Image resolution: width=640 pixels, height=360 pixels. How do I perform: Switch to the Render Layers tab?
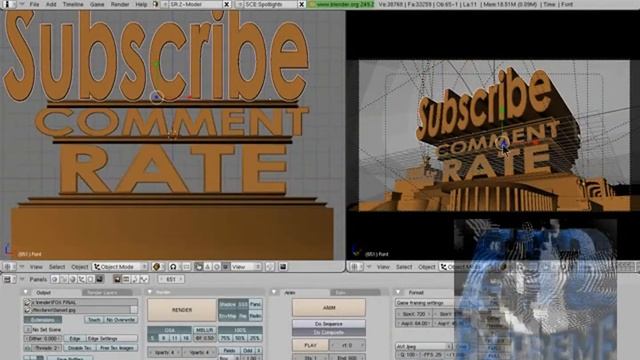(107, 292)
